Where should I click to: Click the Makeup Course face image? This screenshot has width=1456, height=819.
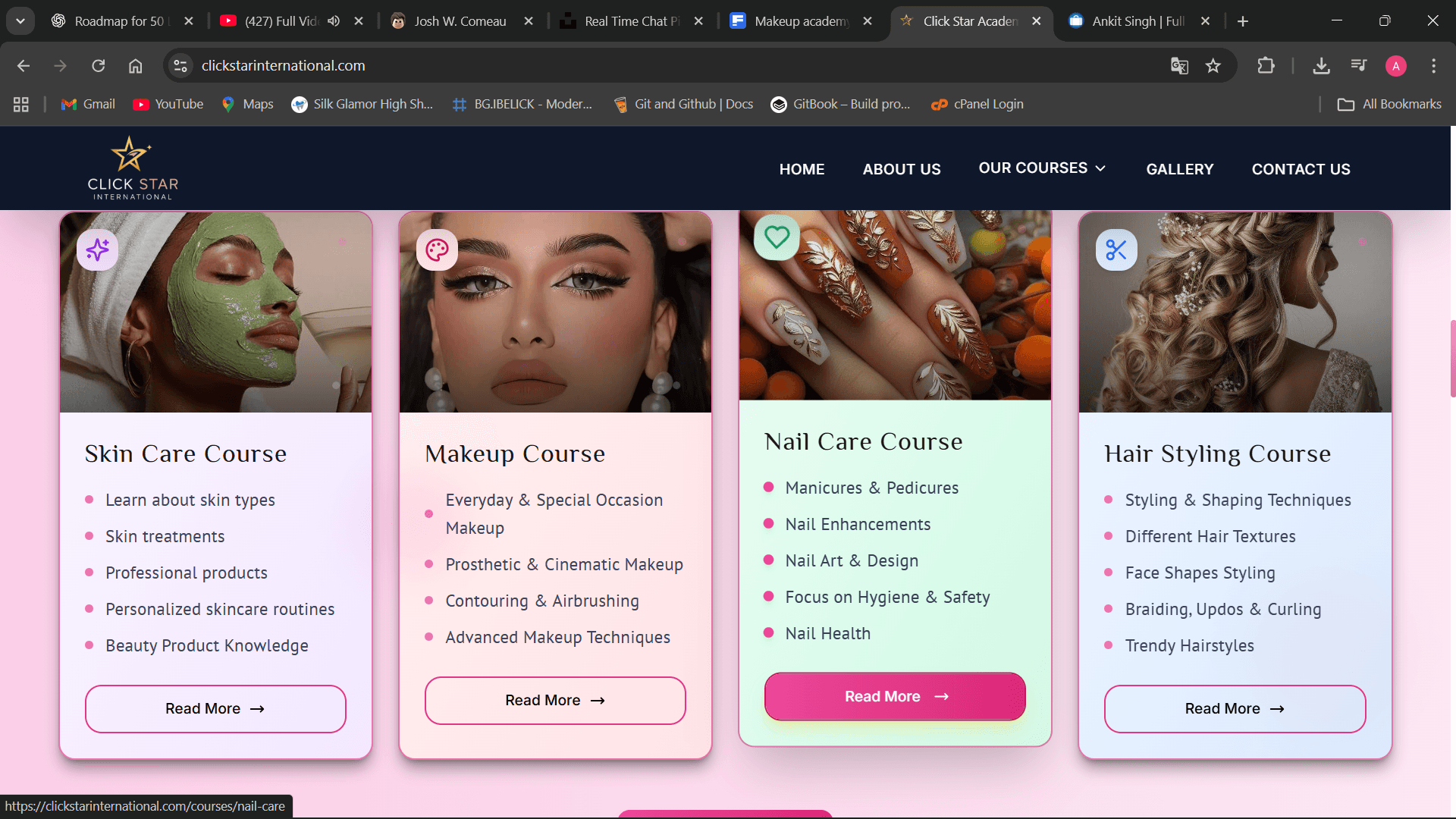[556, 312]
